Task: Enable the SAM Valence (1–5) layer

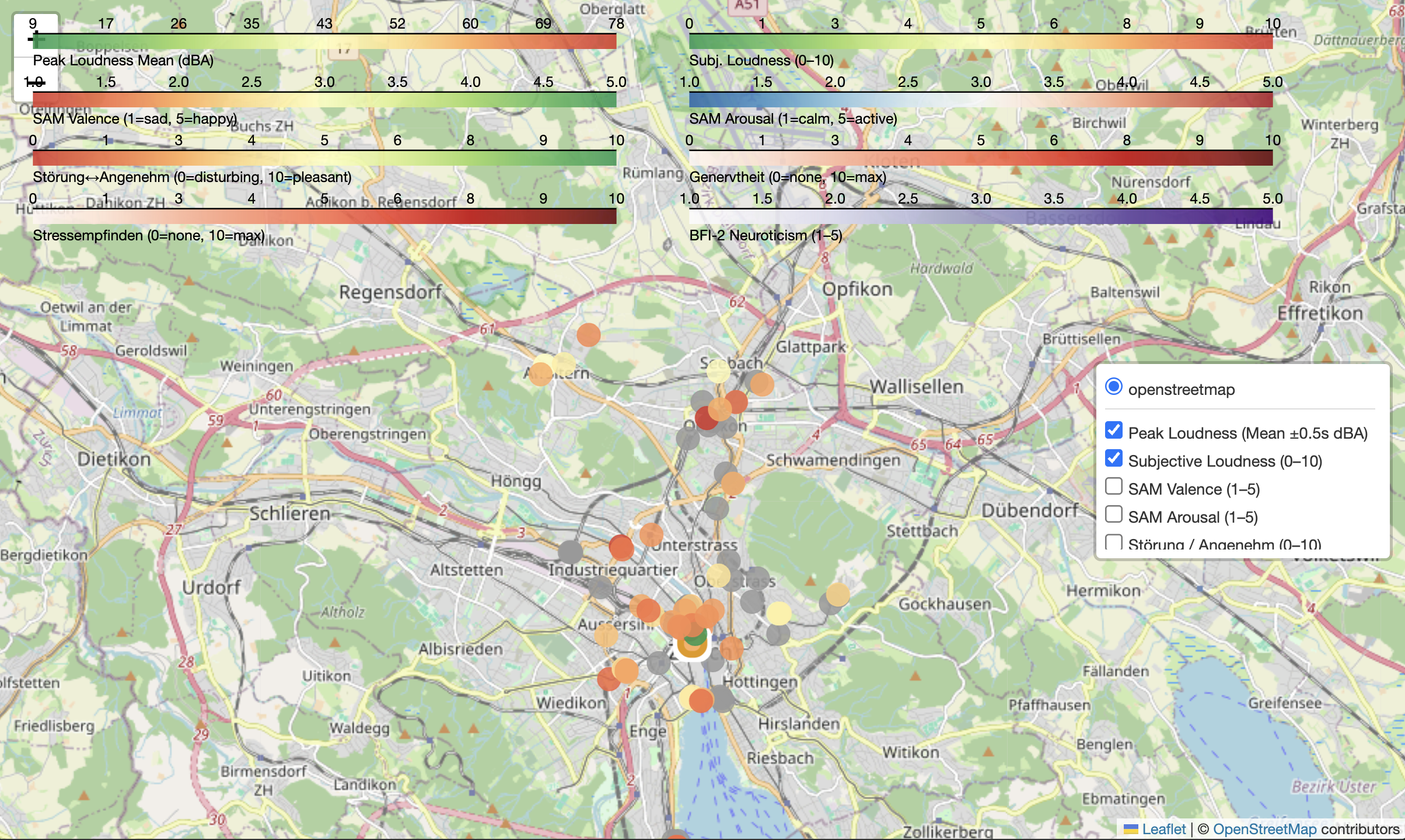Action: (x=1113, y=487)
